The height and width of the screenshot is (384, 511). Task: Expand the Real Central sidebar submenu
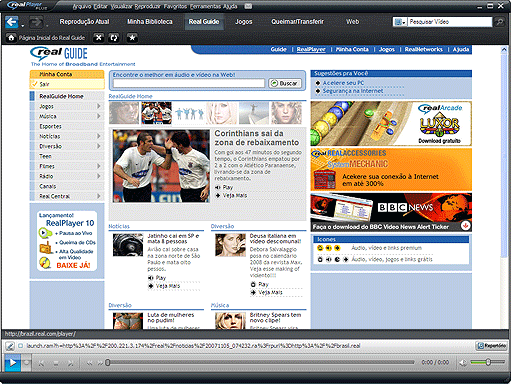pyautogui.click(x=99, y=196)
